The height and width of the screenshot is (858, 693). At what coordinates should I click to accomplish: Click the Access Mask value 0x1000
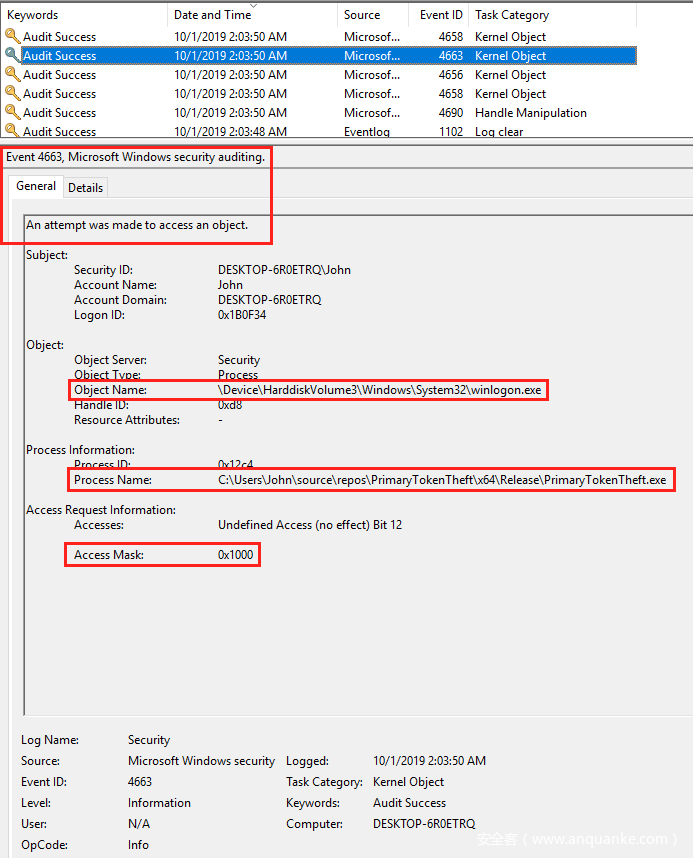click(236, 555)
